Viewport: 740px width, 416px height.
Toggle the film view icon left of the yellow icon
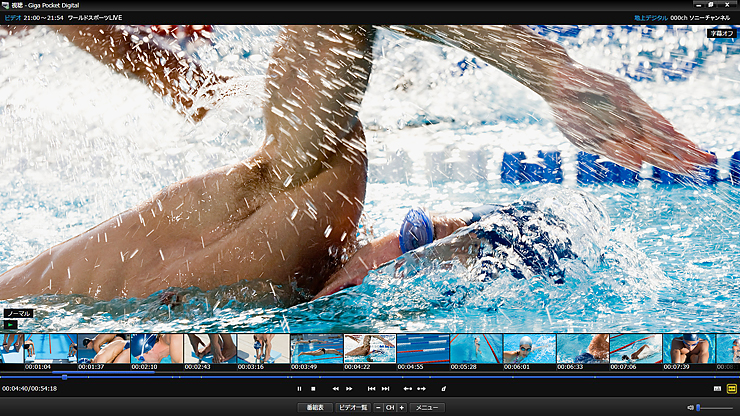717,388
